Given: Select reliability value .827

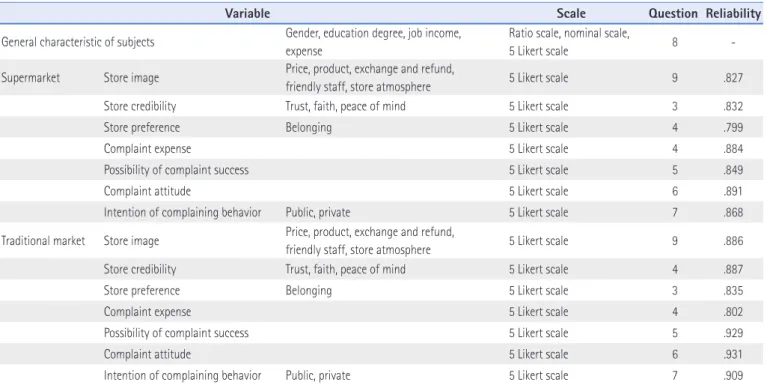Looking at the screenshot, I should [733, 78].
